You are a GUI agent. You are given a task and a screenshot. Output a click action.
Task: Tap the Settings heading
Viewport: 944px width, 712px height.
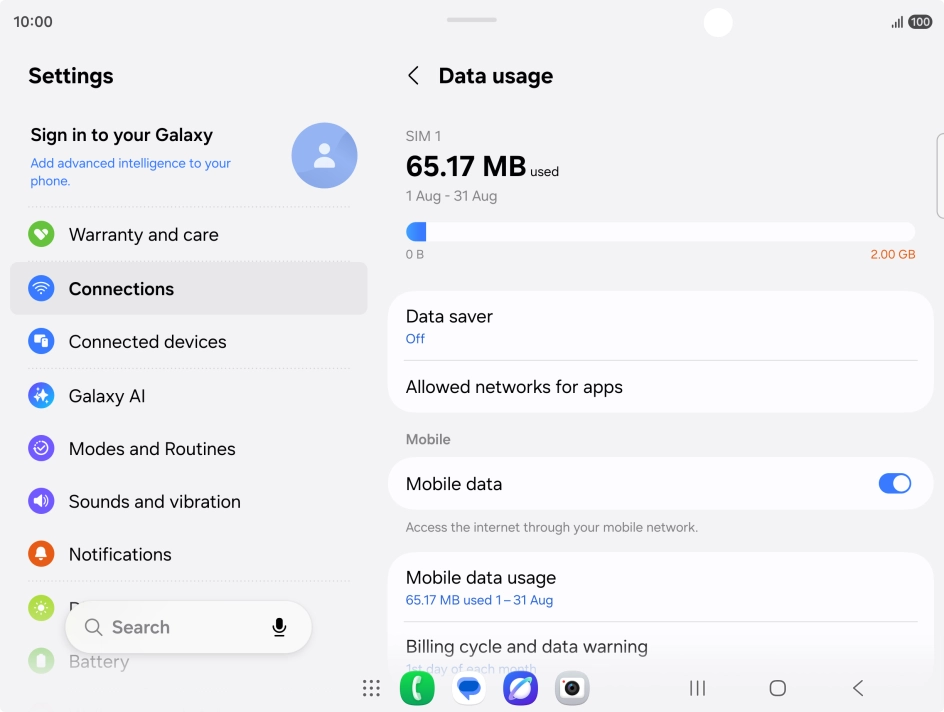pyautogui.click(x=71, y=76)
